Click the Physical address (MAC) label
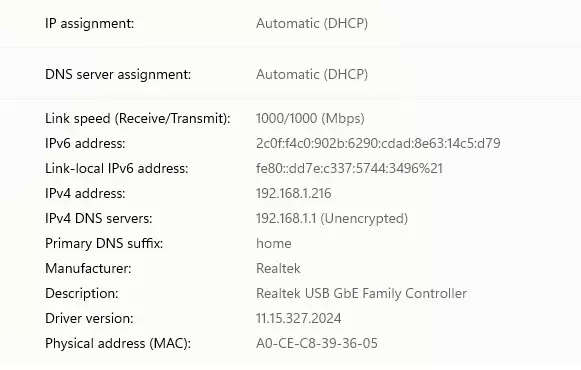This screenshot has height=370, width=581. 118,343
